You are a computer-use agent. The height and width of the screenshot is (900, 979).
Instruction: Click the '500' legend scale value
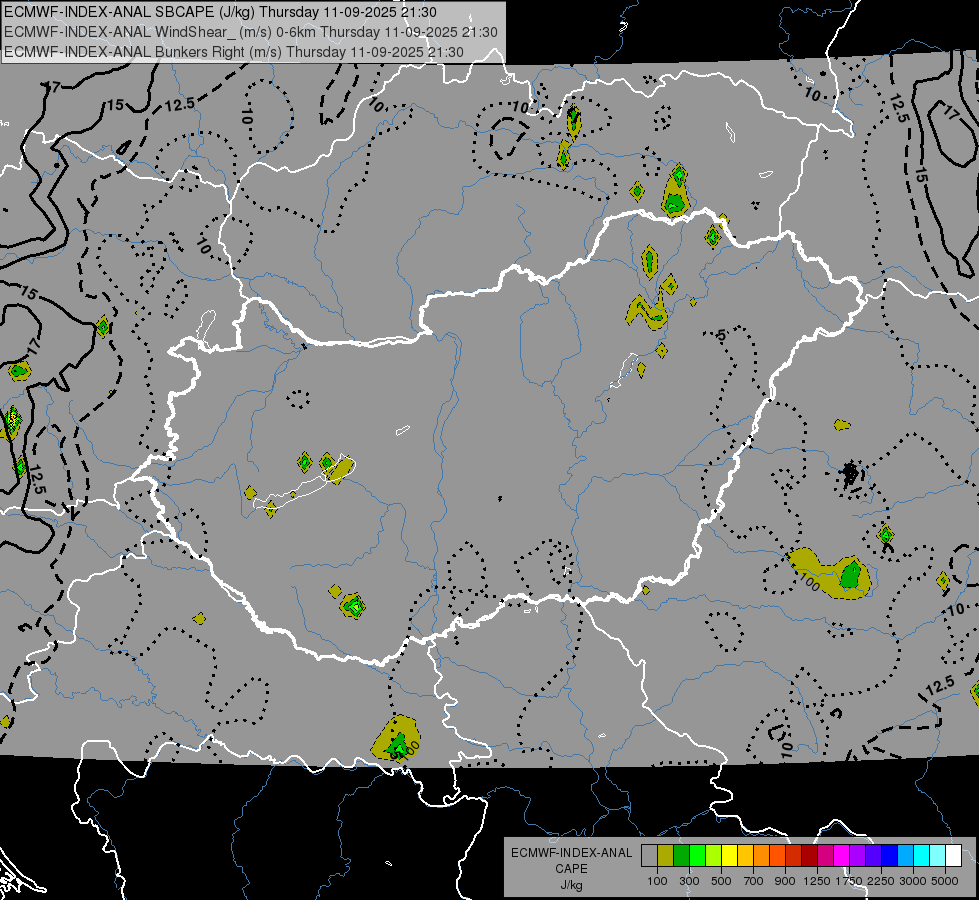click(721, 881)
